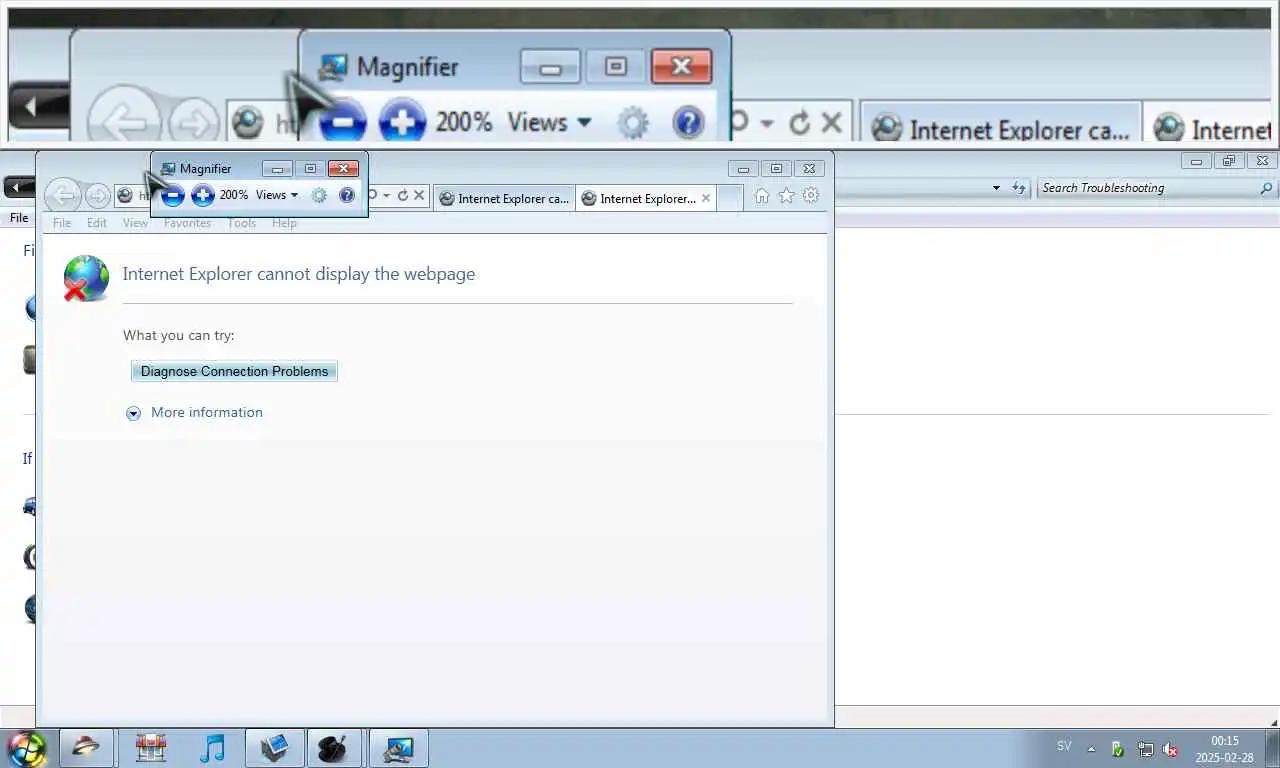Click the music note taskbar icon
The height and width of the screenshot is (768, 1280).
coord(212,748)
